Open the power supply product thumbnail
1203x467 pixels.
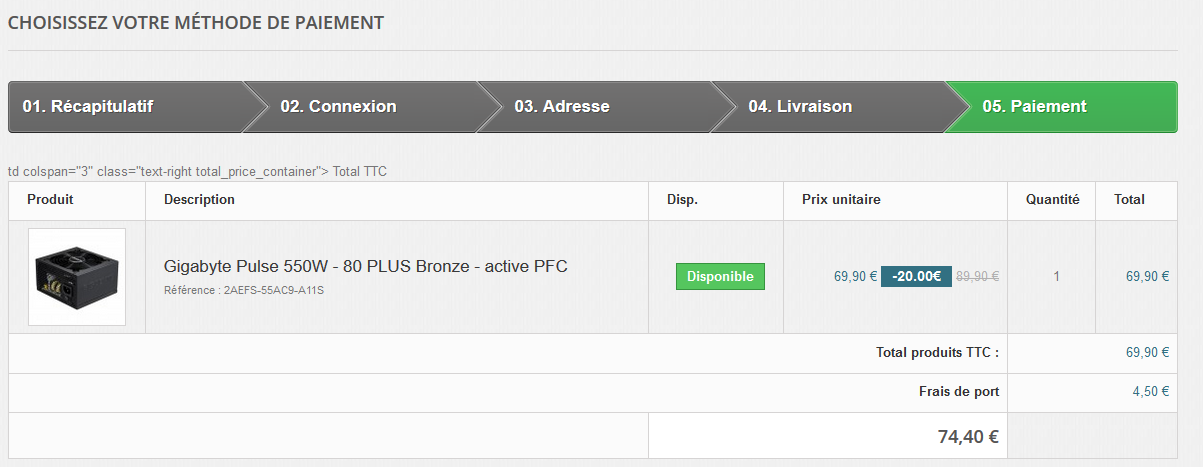(77, 277)
